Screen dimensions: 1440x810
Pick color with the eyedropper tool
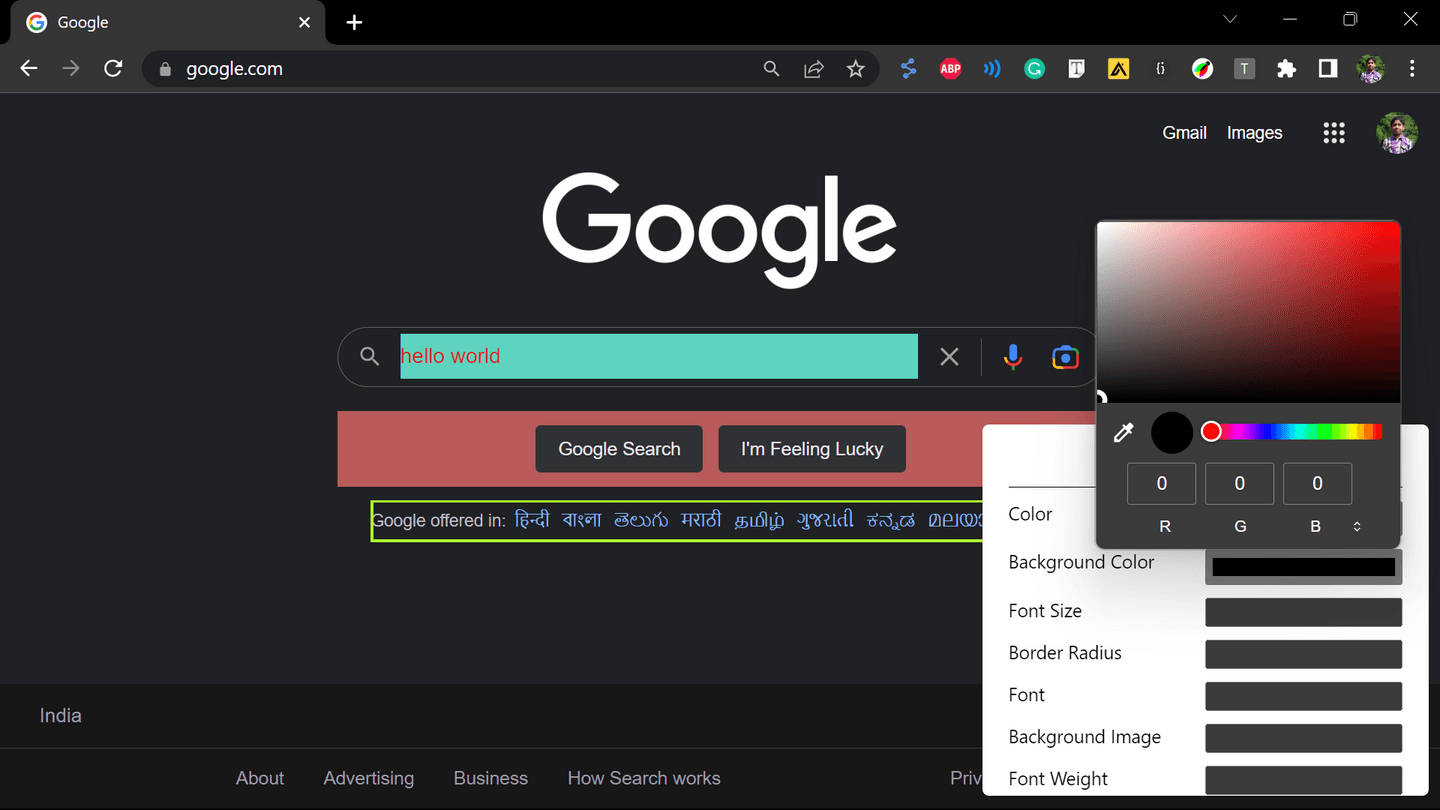pos(1124,432)
